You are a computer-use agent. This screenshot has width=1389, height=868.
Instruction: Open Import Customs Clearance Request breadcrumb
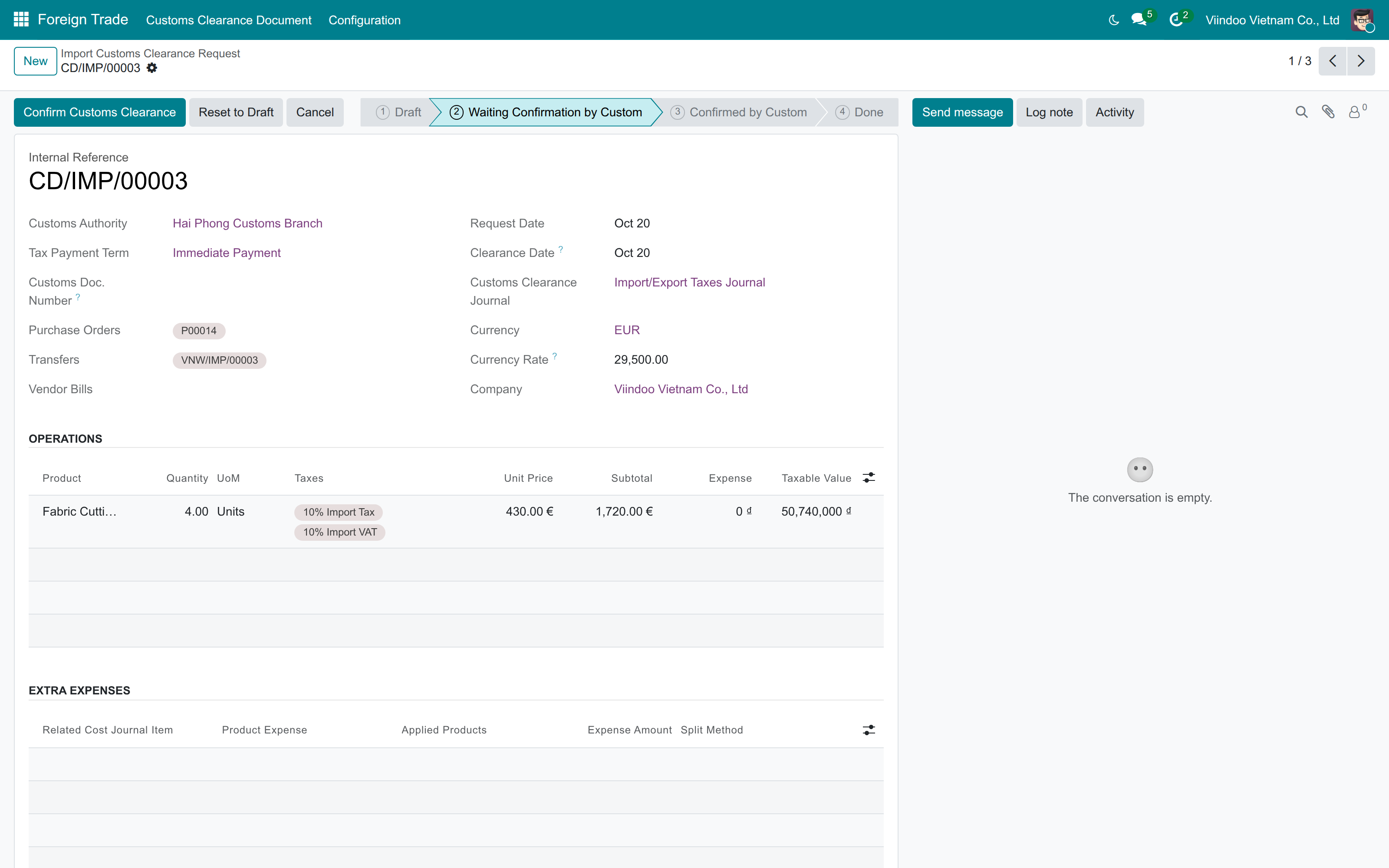(x=150, y=53)
